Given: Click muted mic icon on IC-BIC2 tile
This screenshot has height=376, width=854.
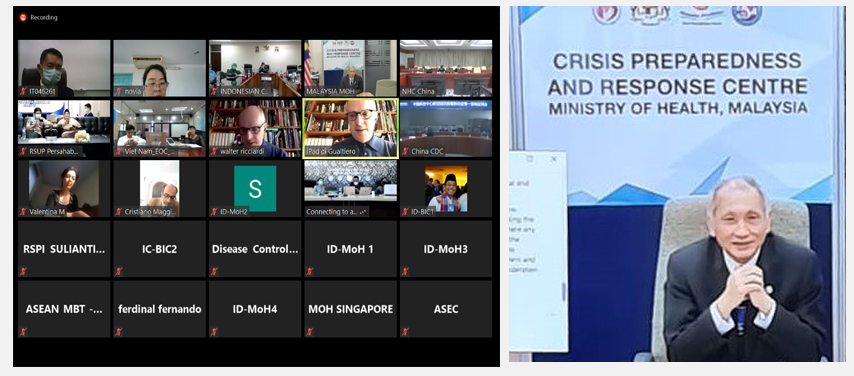Looking at the screenshot, I should 119,271.
